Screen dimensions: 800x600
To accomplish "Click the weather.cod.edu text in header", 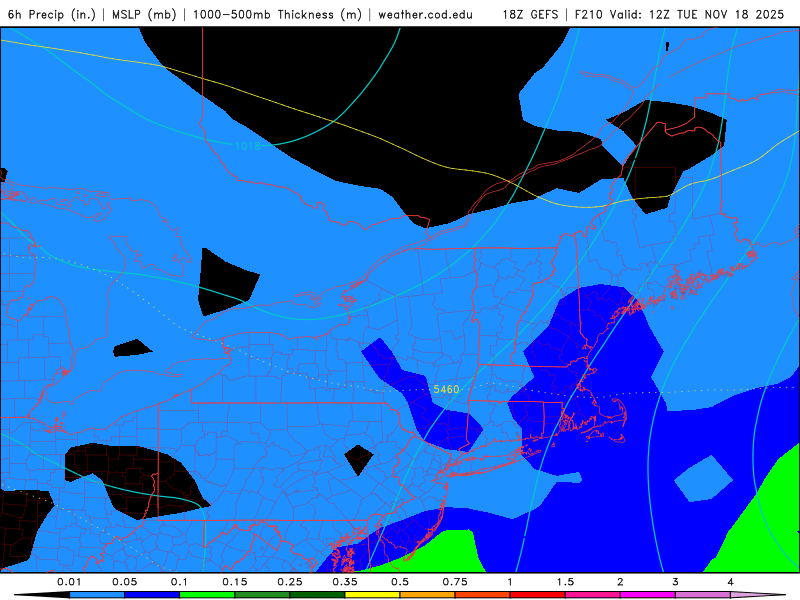I will coord(426,14).
